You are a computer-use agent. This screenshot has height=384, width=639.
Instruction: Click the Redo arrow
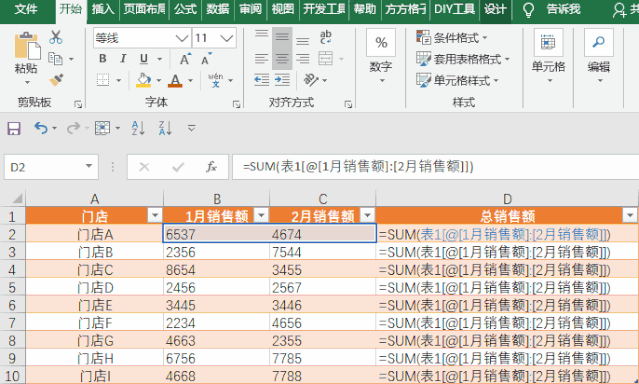coord(73,128)
